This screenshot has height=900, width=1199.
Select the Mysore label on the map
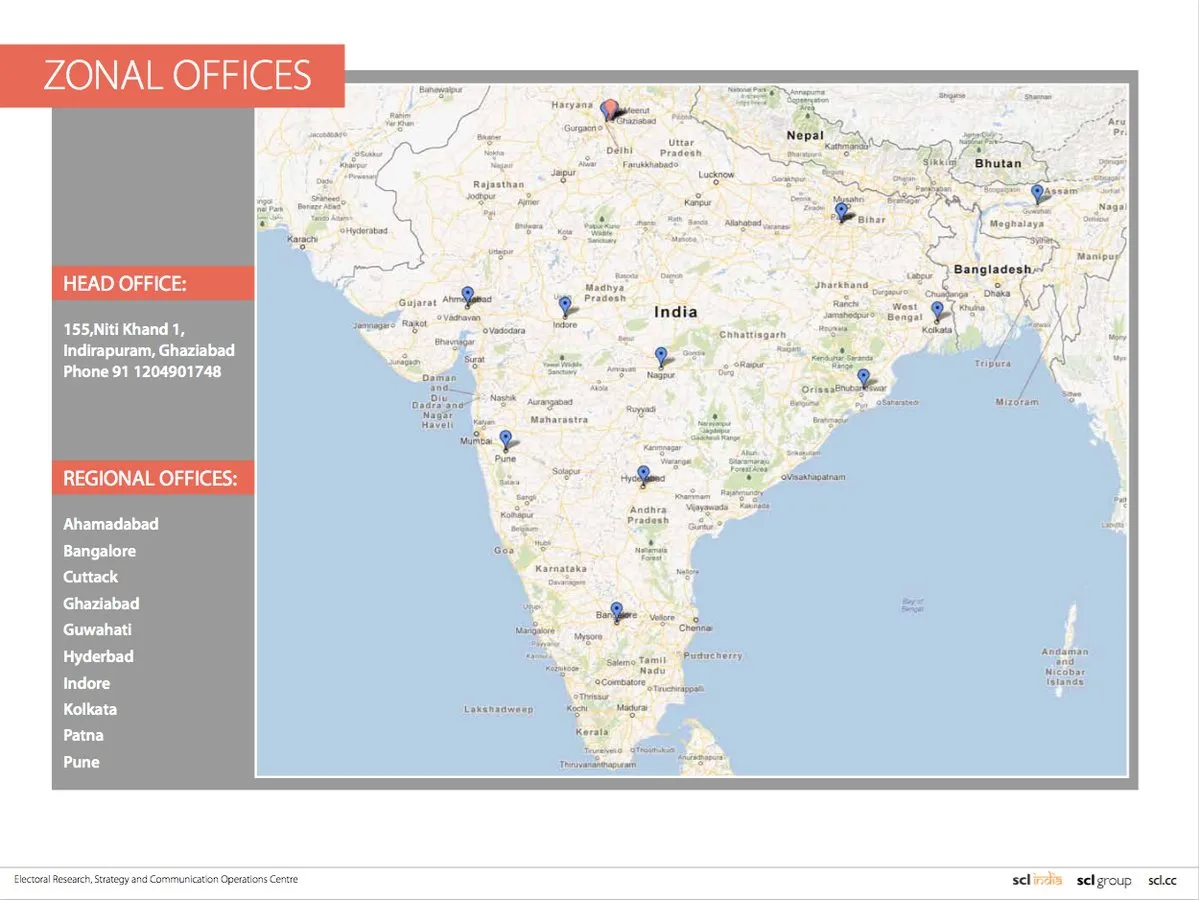pyautogui.click(x=588, y=637)
